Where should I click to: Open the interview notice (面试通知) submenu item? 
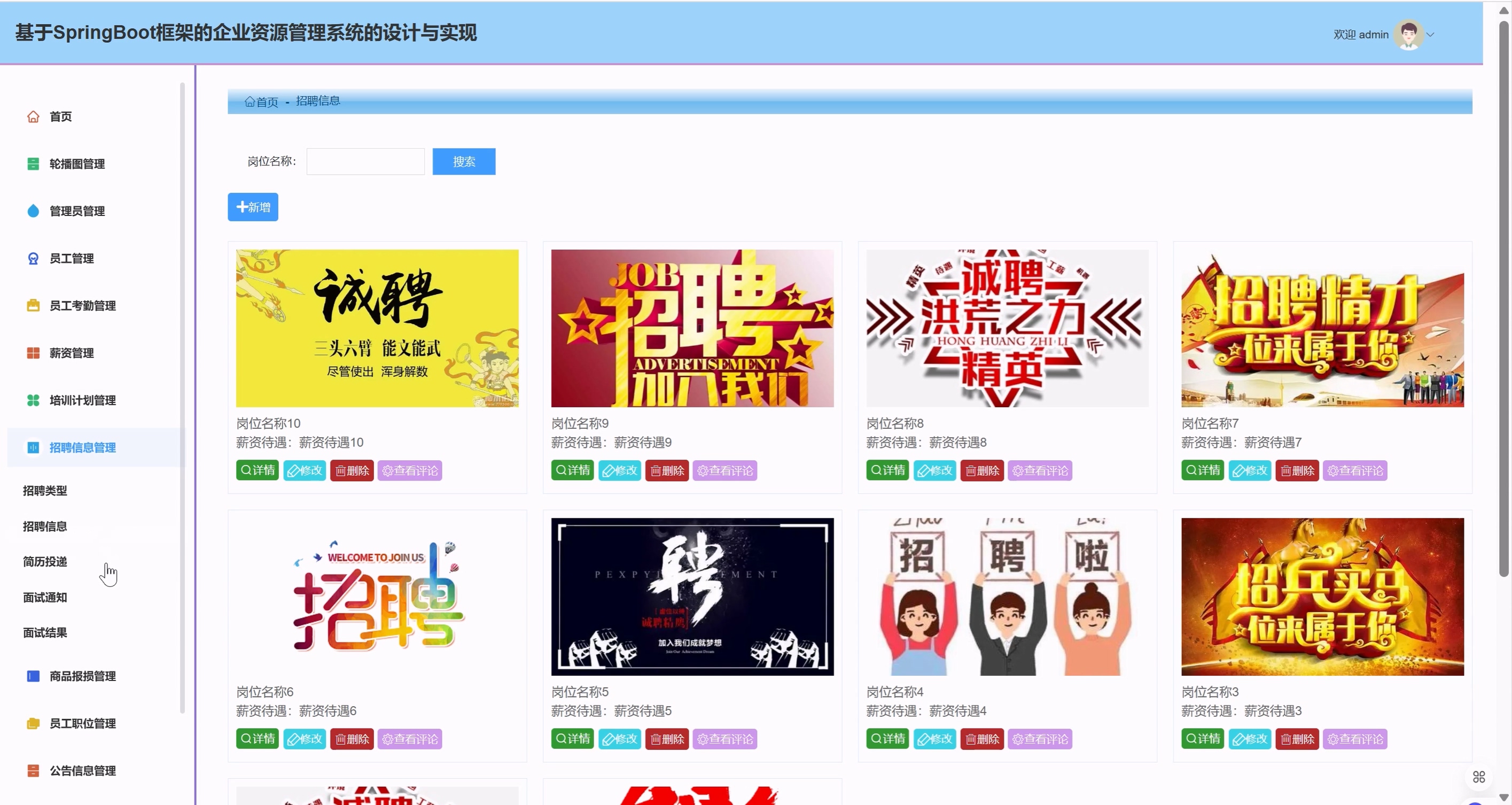(x=44, y=597)
